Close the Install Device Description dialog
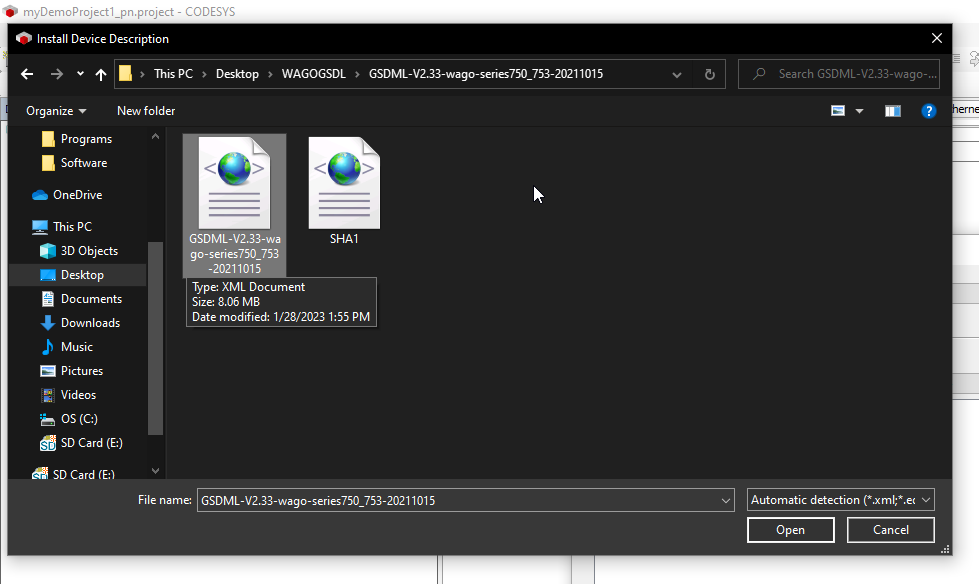979x584 pixels. (x=937, y=38)
